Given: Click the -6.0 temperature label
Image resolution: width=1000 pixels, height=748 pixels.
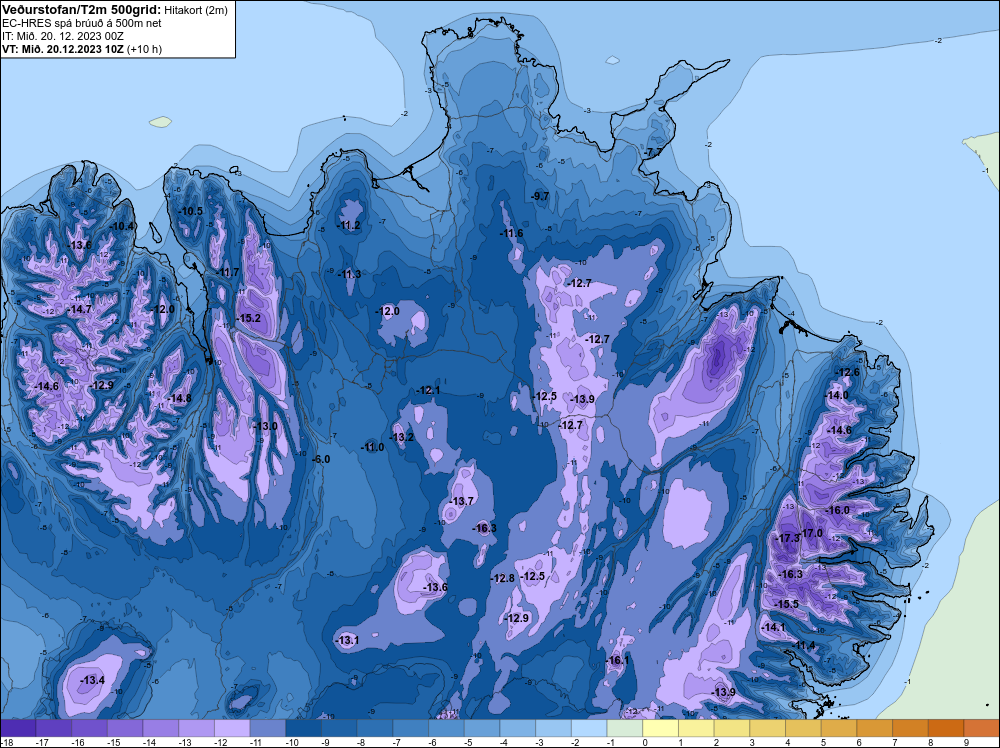Looking at the screenshot, I should tap(321, 459).
